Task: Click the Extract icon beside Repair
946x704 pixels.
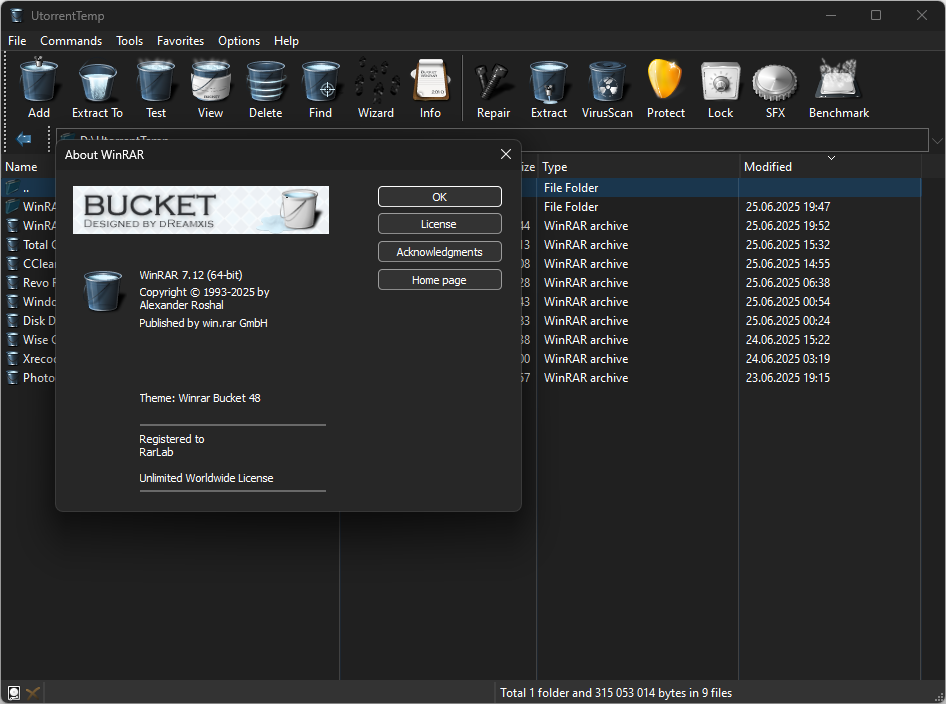Action: click(548, 80)
